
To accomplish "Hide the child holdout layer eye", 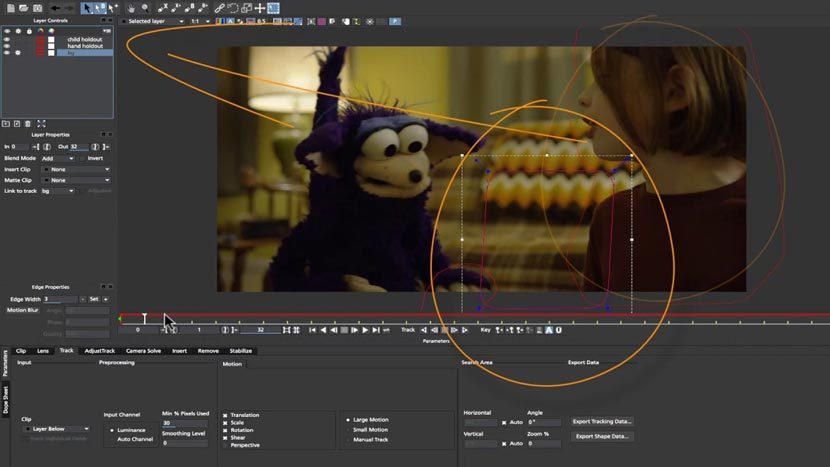I will coord(7,39).
